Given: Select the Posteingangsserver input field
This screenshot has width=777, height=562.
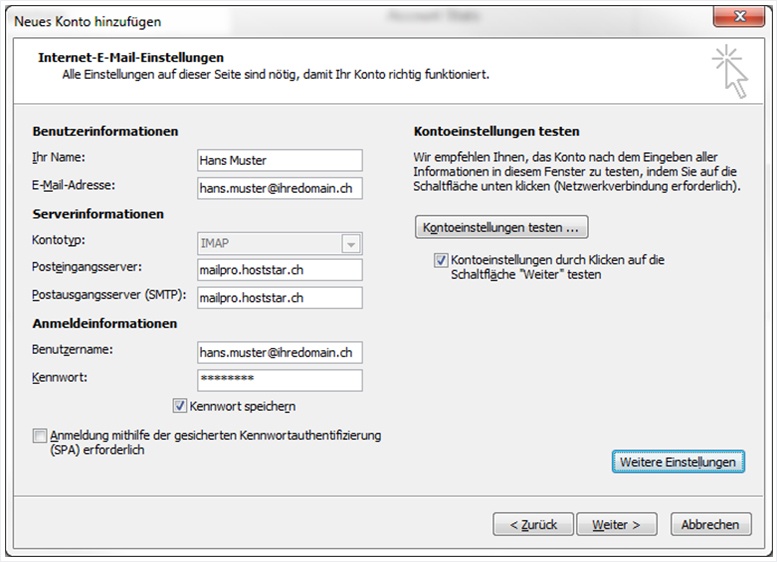Looking at the screenshot, I should tap(280, 270).
